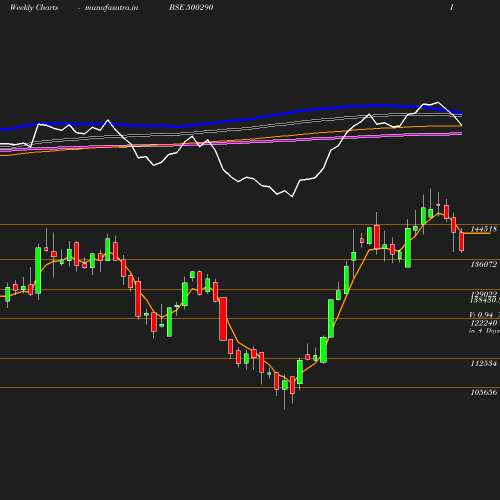The height and width of the screenshot is (500, 500).
Task: Click the '1' label at top right
Action: pyautogui.click(x=452, y=7)
